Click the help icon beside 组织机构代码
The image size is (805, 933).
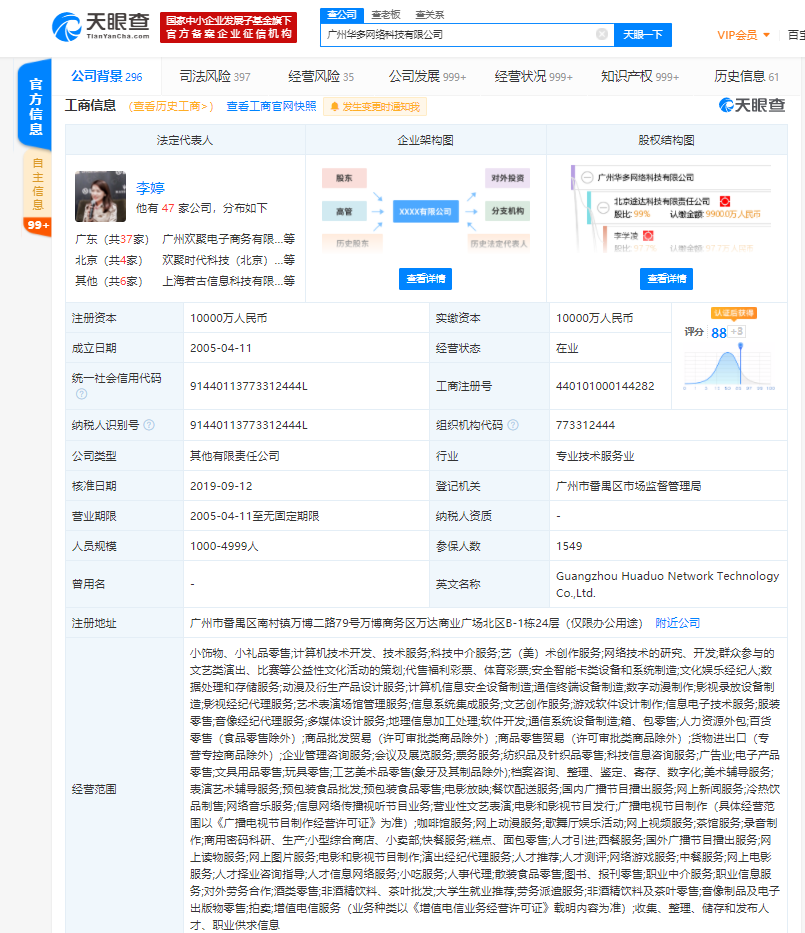tap(513, 425)
